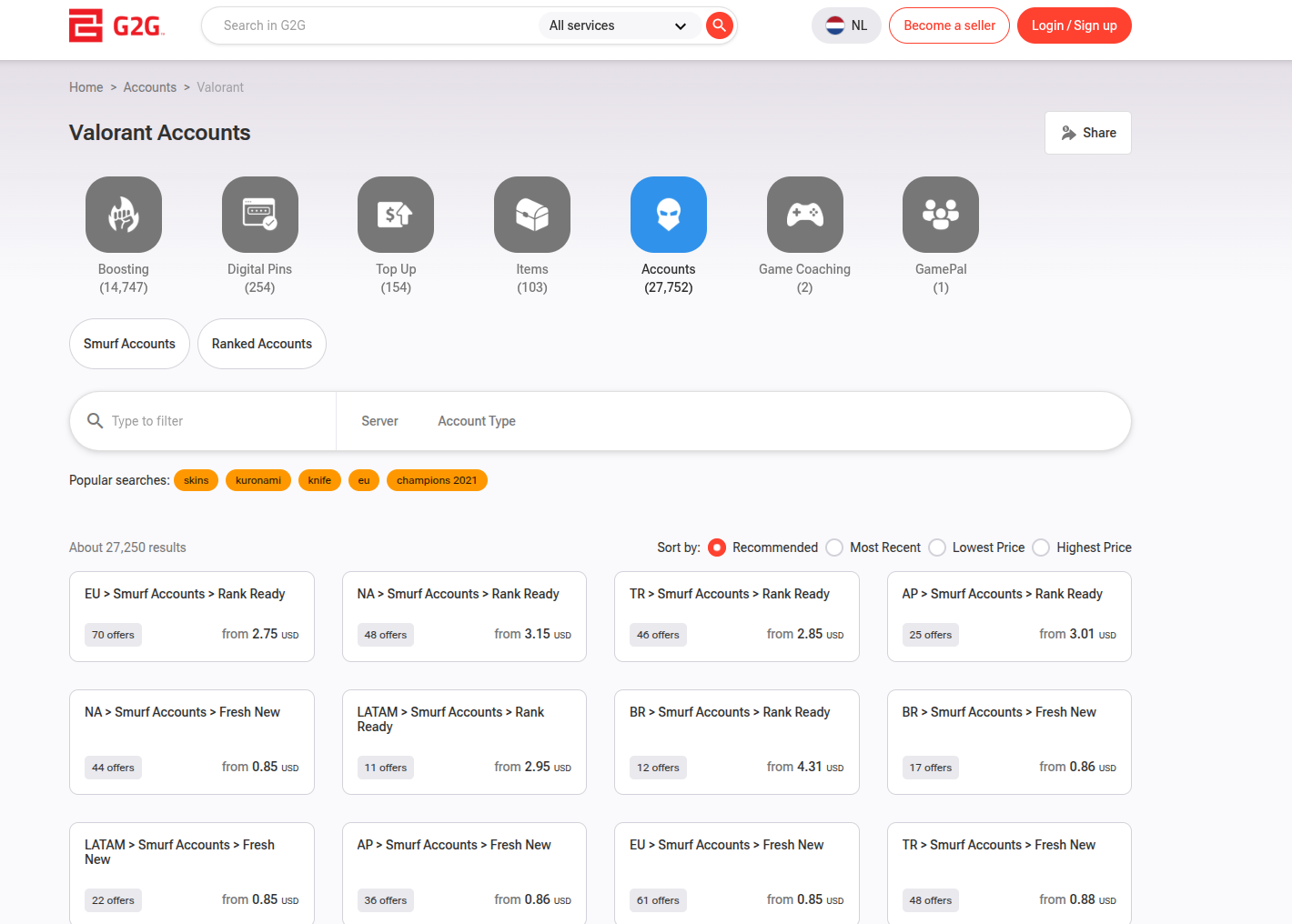Click the Become a seller button
The image size is (1292, 924).
(x=949, y=25)
